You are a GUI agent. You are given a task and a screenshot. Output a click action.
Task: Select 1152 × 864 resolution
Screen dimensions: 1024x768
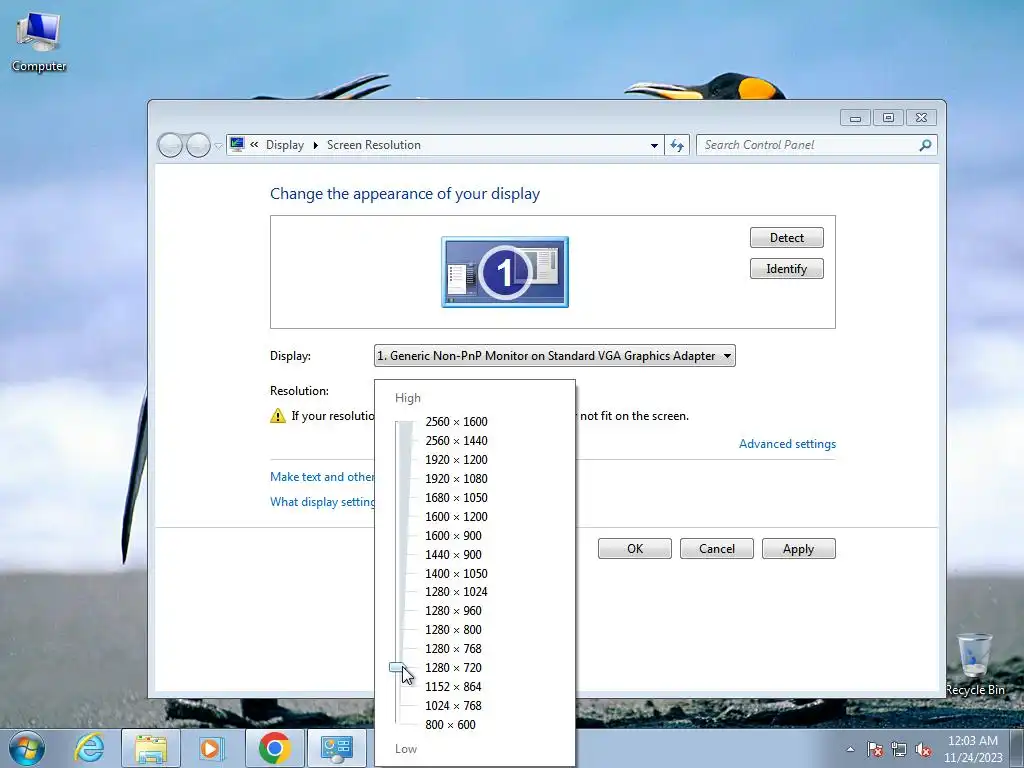click(x=453, y=686)
